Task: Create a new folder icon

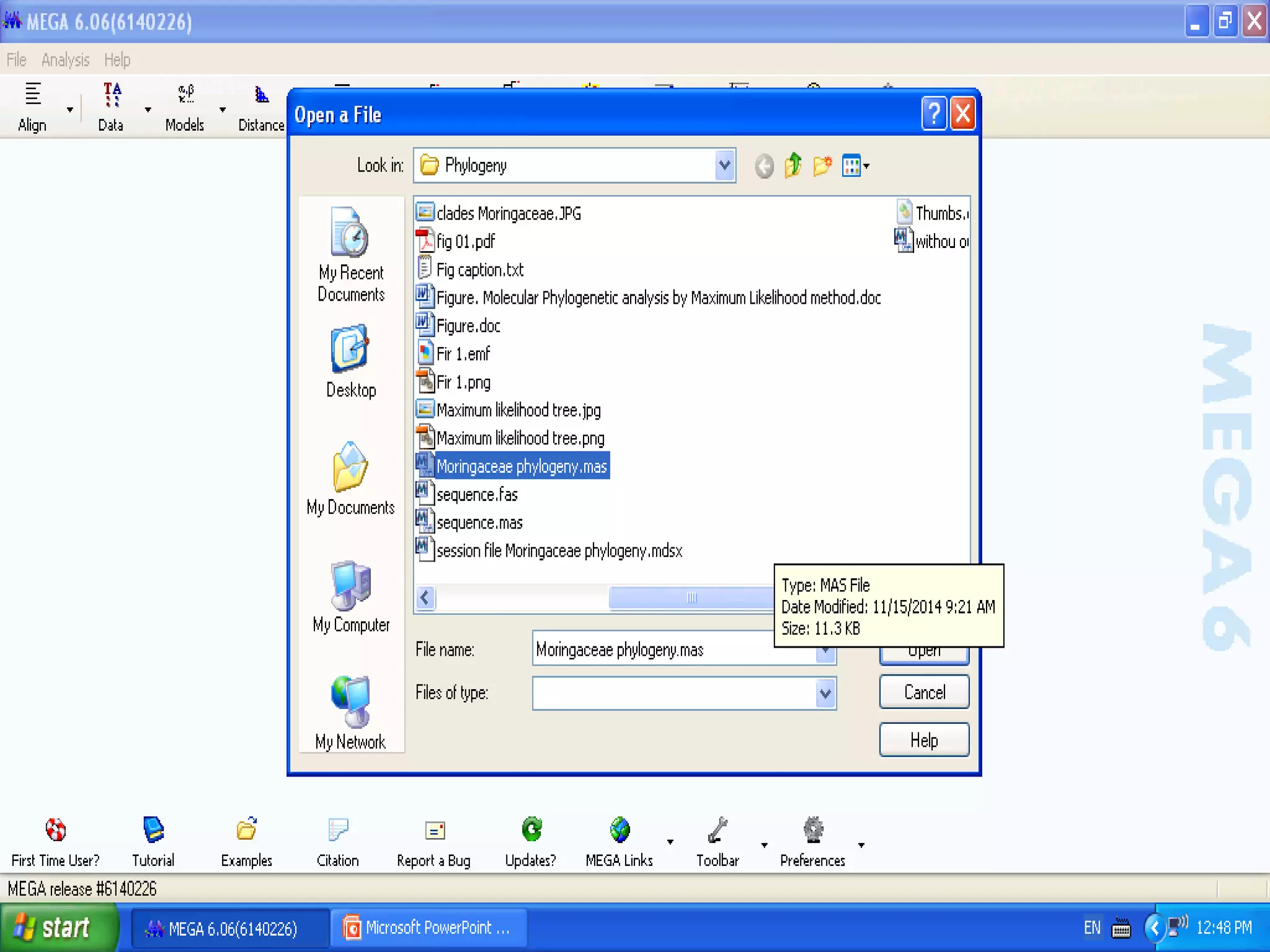Action: tap(822, 165)
